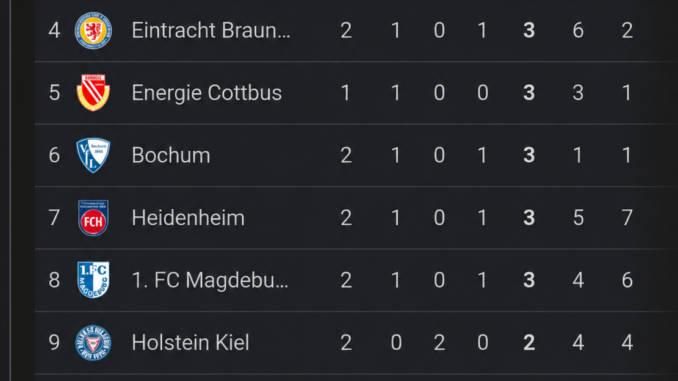Viewport: 678px width, 381px height.
Task: Click rank number 9 in standings
Action: point(54,343)
